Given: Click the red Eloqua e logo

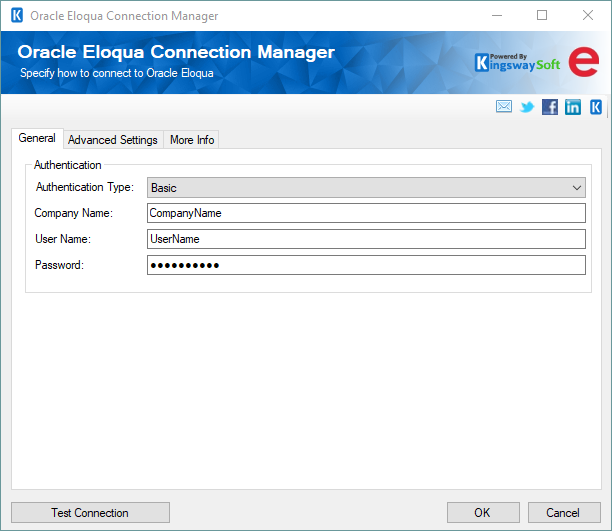Looking at the screenshot, I should click(584, 62).
